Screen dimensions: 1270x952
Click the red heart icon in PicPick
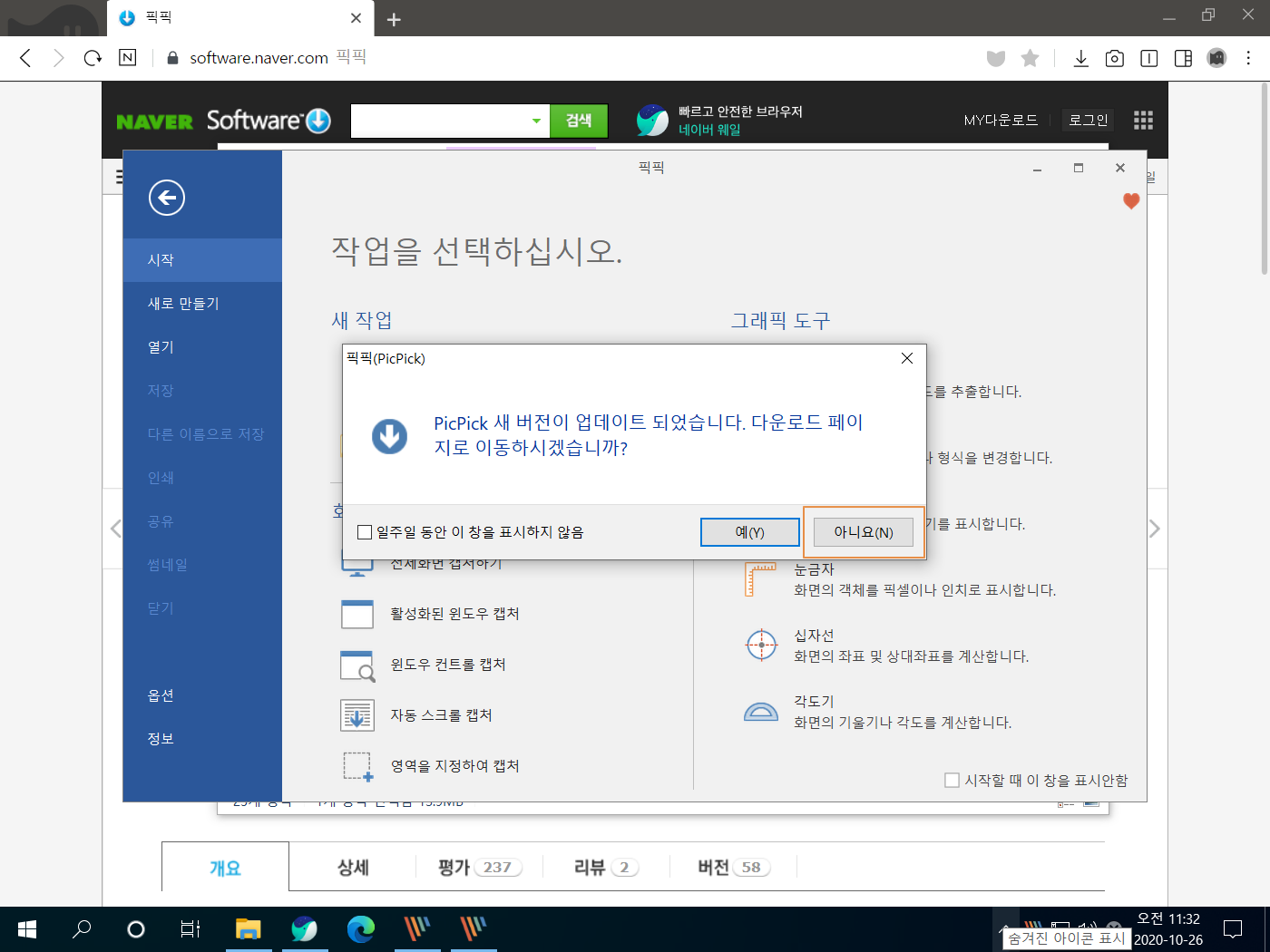click(1131, 201)
